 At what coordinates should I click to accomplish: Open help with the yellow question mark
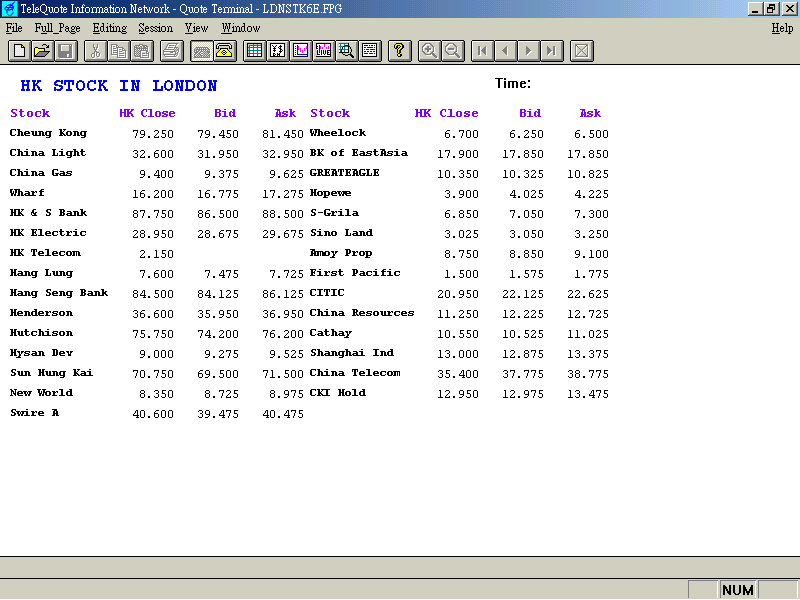399,51
